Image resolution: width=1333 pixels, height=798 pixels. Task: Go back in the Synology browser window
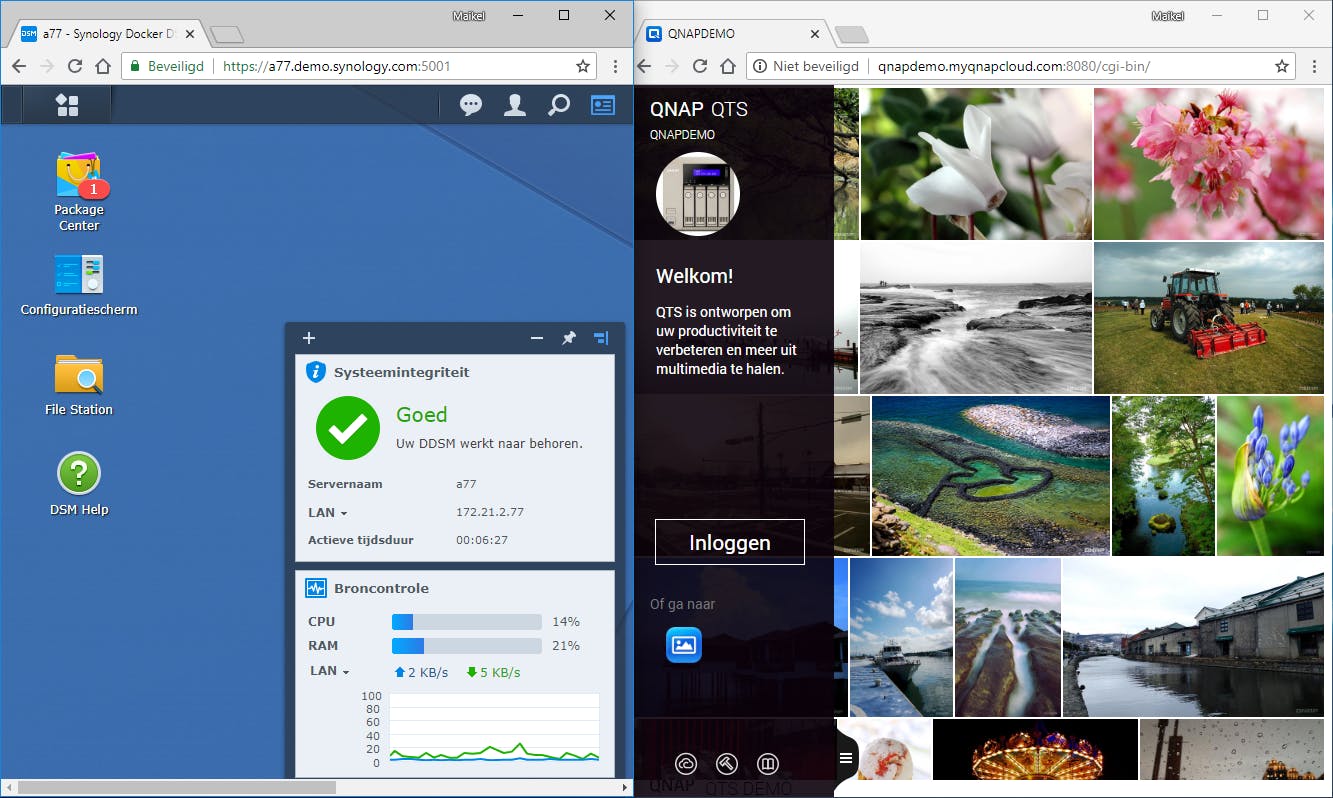click(x=19, y=66)
